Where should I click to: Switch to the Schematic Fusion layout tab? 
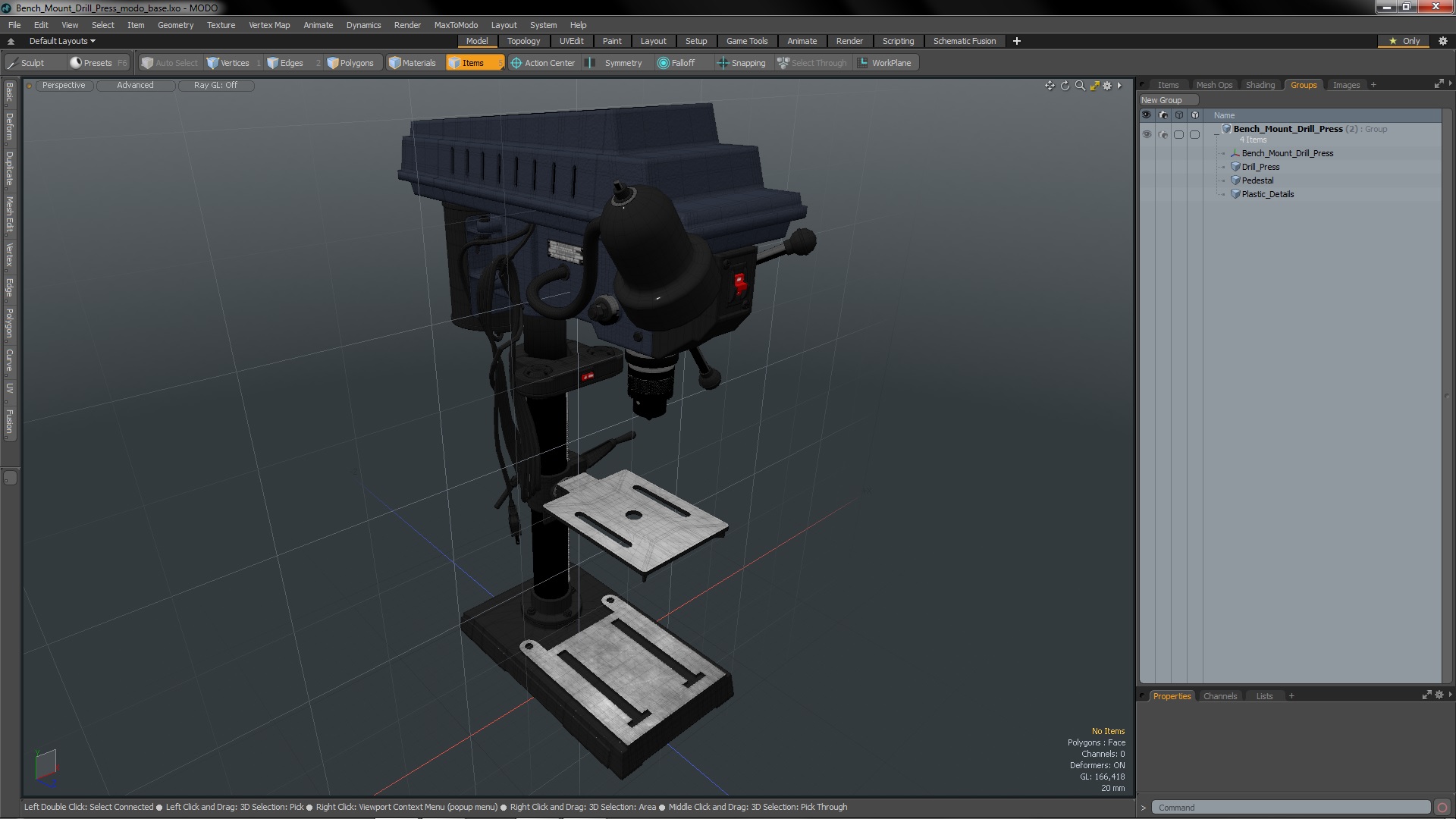(964, 41)
